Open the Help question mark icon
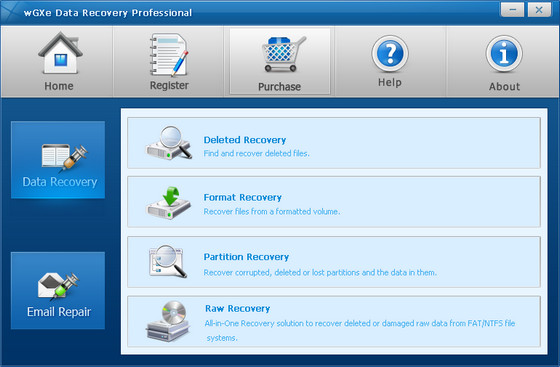The height and width of the screenshot is (367, 560). 390,54
